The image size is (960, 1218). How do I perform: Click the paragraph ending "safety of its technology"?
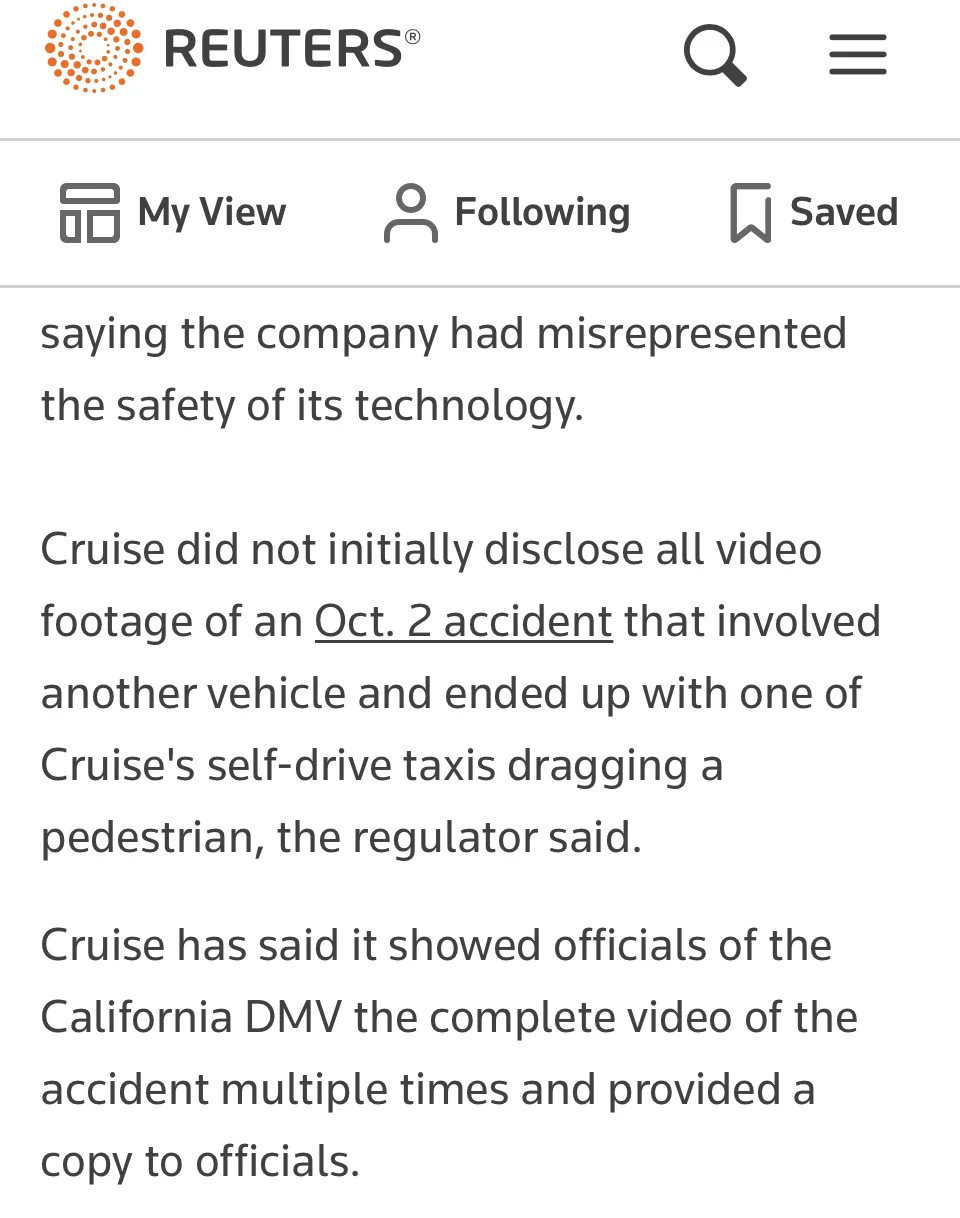click(x=311, y=406)
